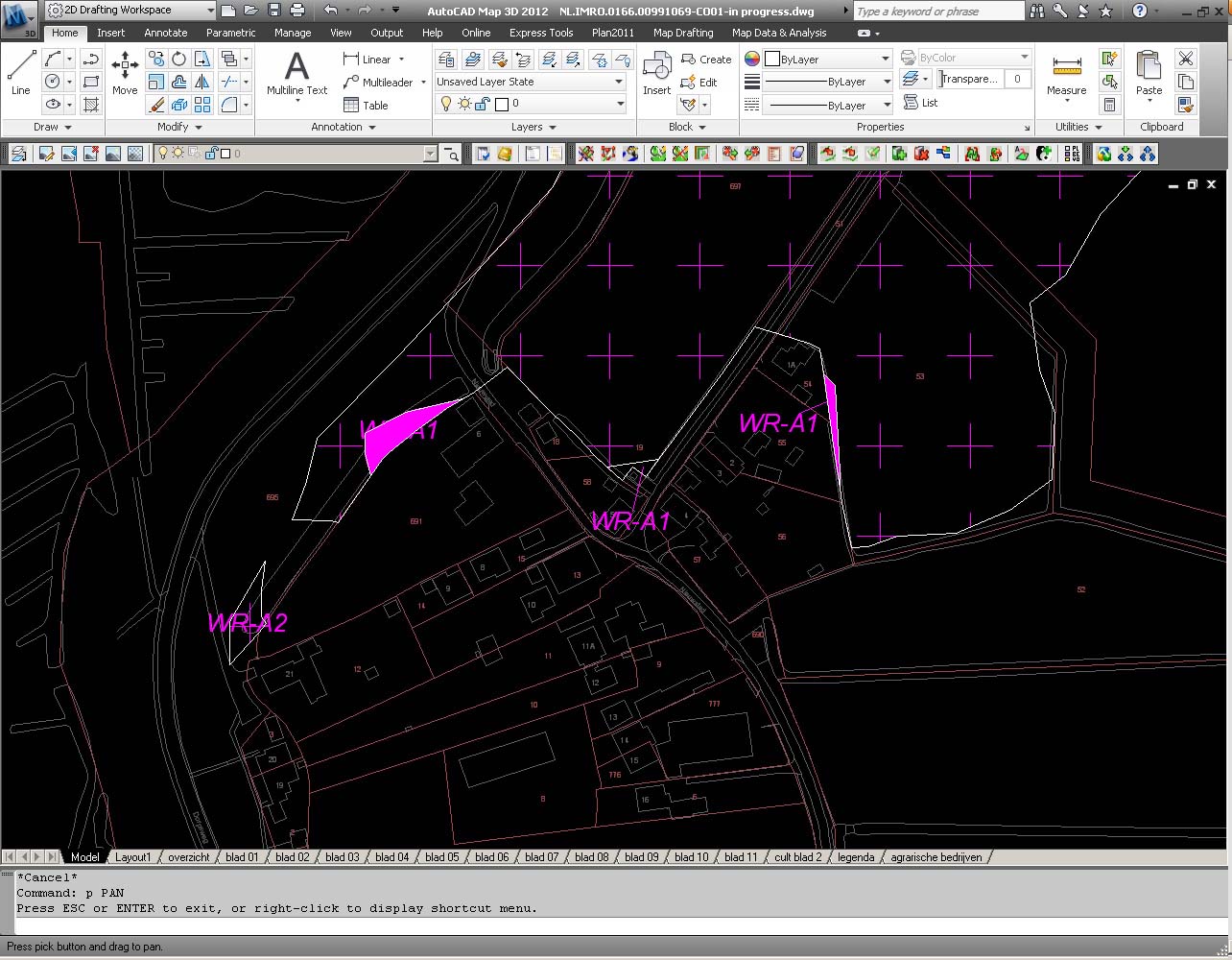Screen dimensions: 1232x960
Task: Toggle layer freeze sun icon in ribbon Layers panel
Action: coord(464,104)
